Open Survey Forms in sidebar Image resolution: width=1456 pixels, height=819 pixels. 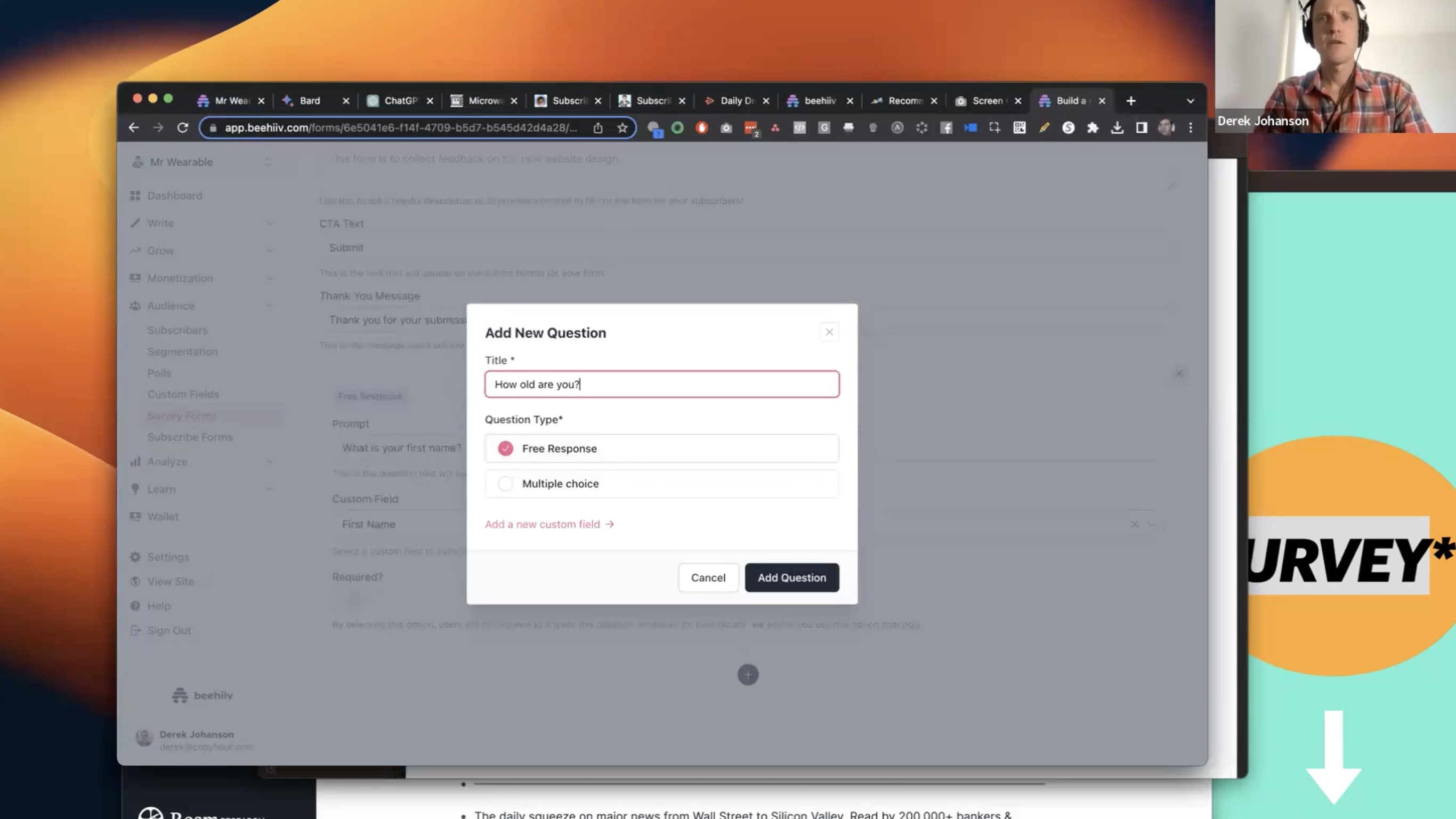tap(182, 416)
